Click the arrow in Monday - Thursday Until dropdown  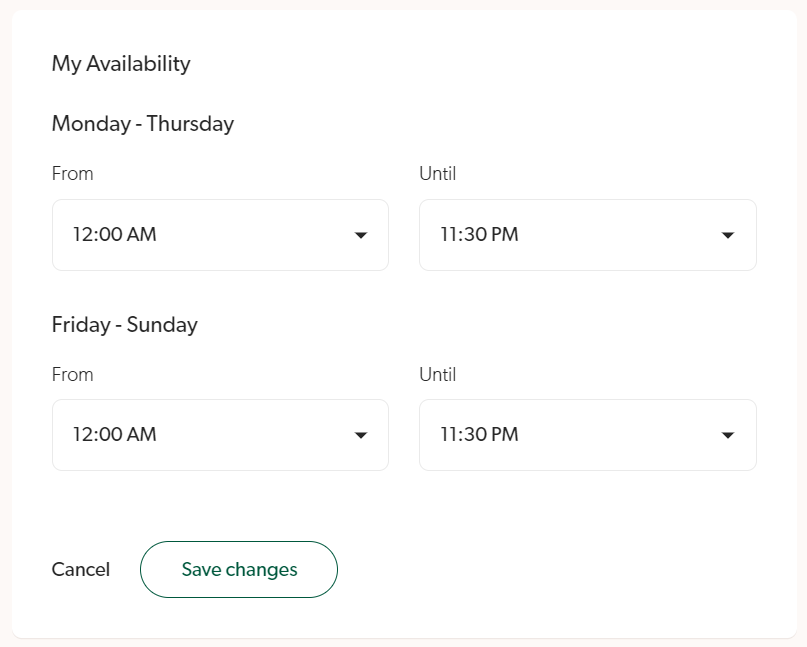[728, 236]
